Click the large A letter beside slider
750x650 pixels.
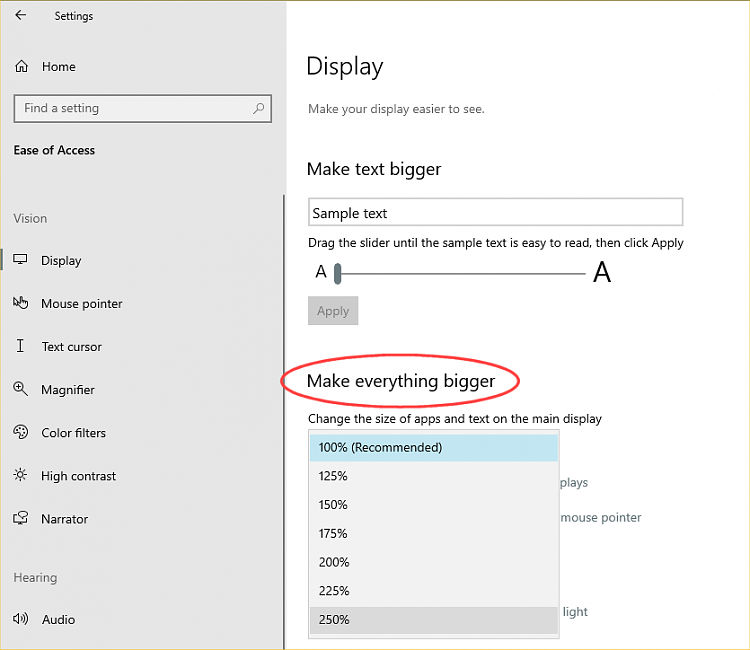click(x=602, y=272)
